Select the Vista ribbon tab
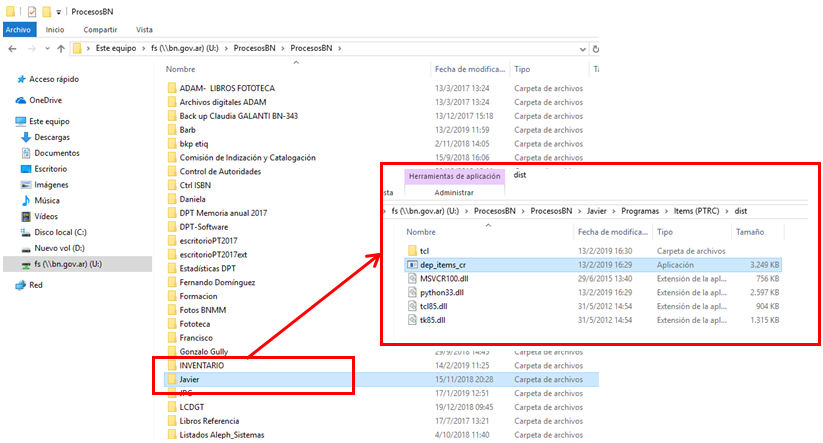 (144, 30)
